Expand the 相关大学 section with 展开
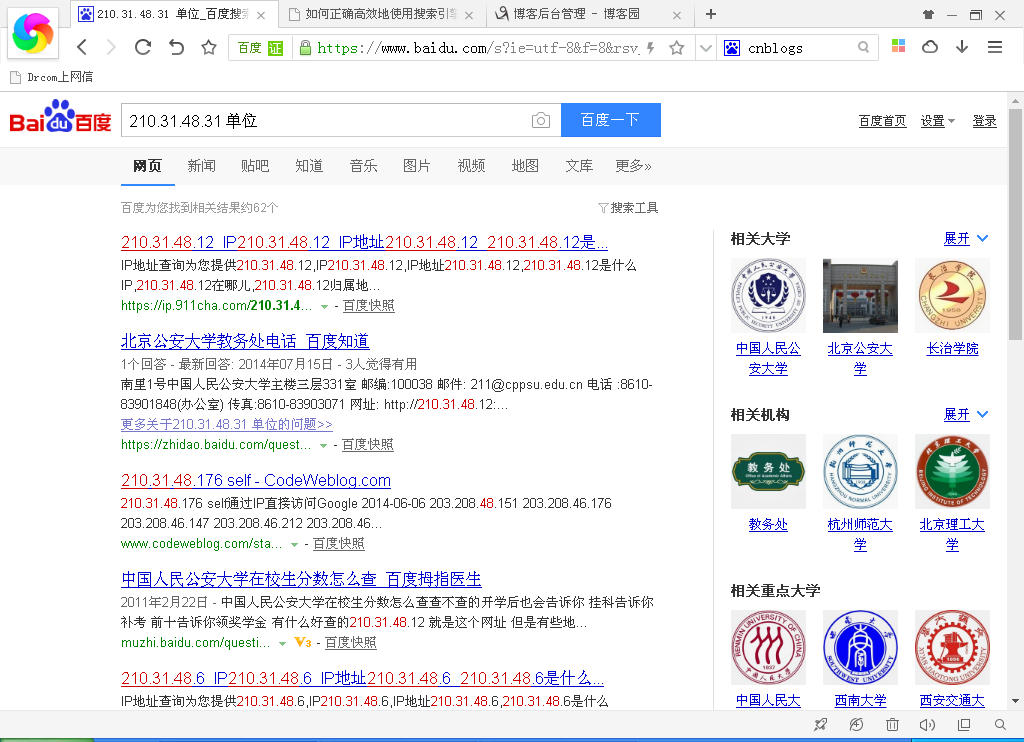The image size is (1024, 742). tap(966, 238)
